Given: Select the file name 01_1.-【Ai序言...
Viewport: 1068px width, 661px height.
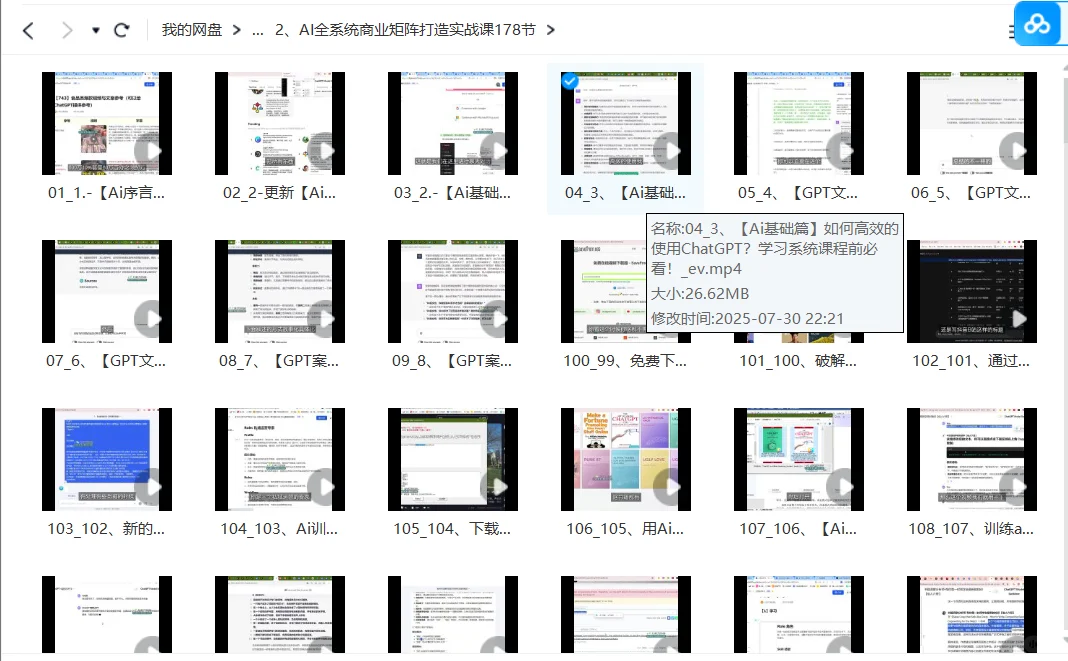Looking at the screenshot, I should point(107,193).
